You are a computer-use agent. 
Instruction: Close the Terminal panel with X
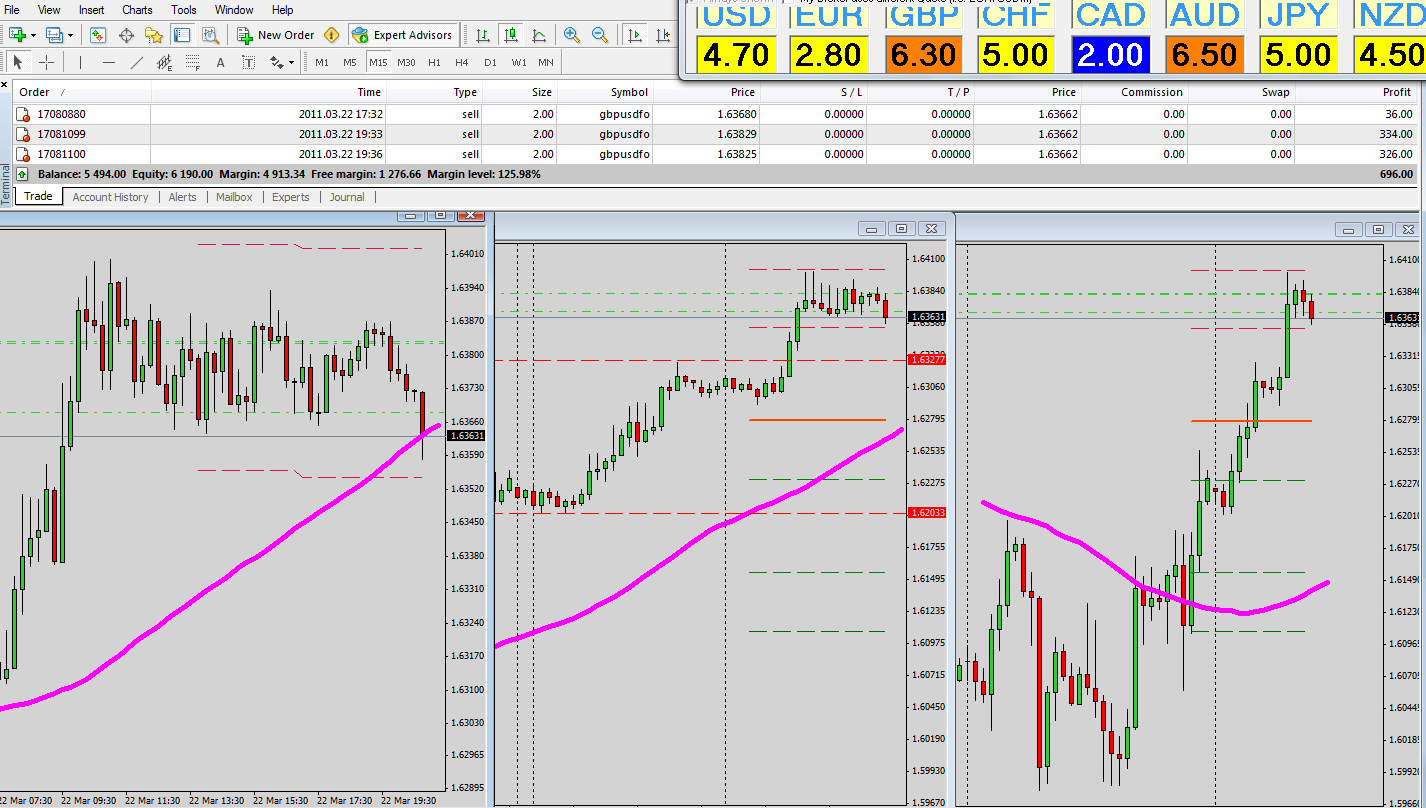5,85
